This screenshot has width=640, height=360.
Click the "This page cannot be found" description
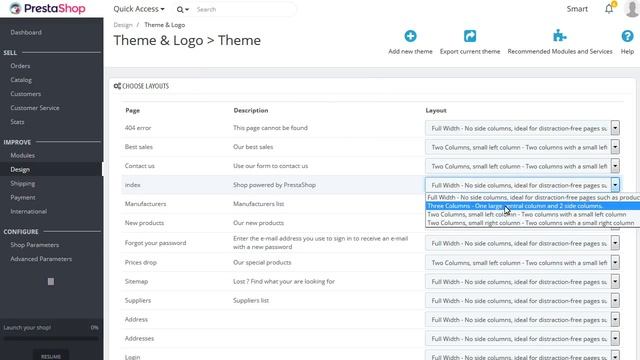click(270, 128)
